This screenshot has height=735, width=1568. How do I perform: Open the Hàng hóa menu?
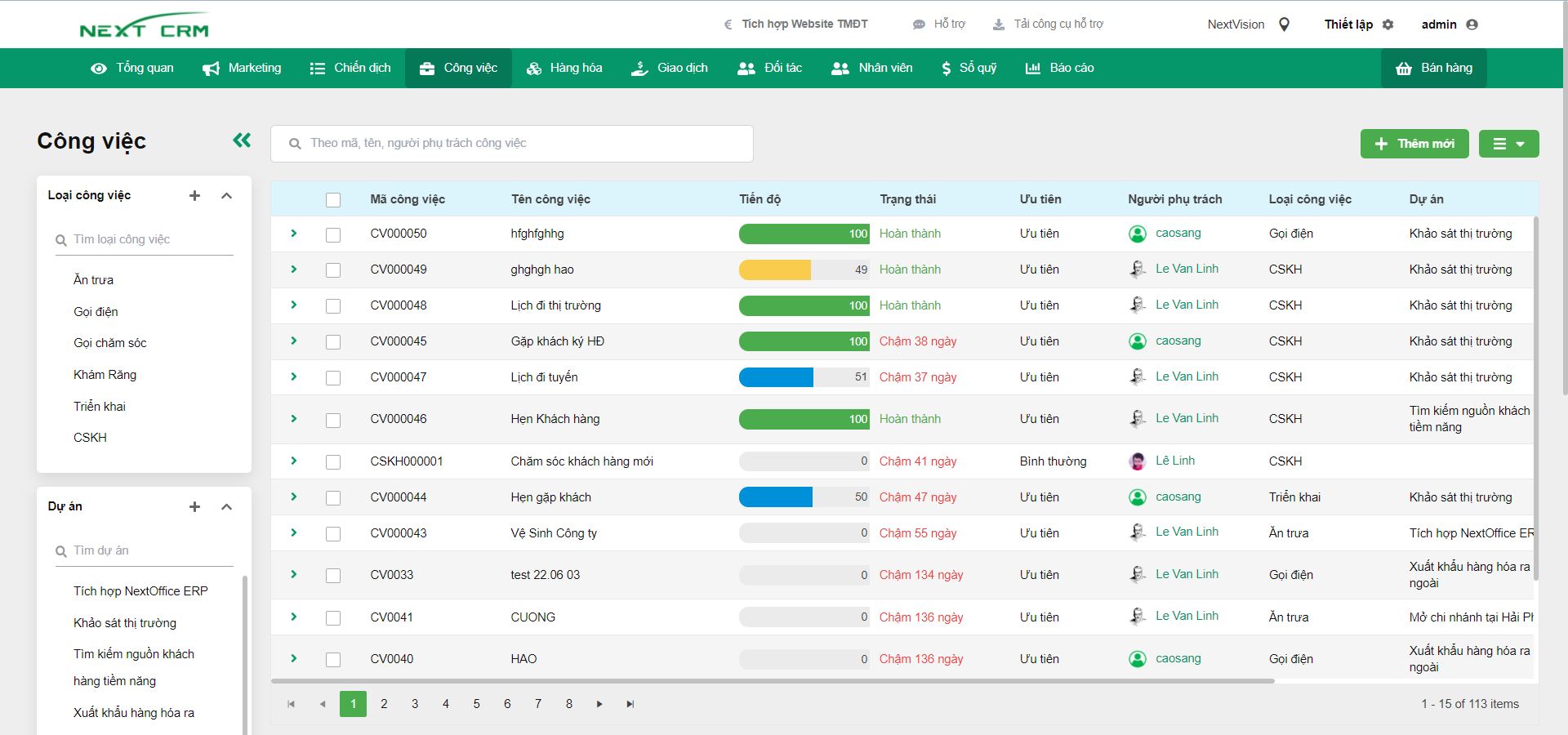click(564, 68)
